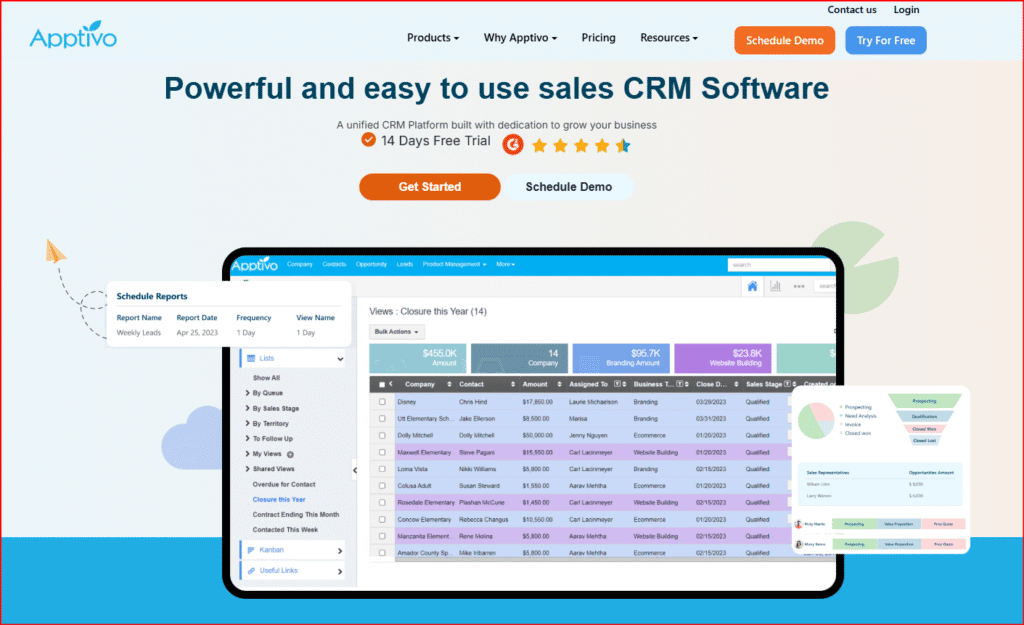This screenshot has height=625, width=1024.
Task: Click the five-star rating icons
Action: coord(581,146)
